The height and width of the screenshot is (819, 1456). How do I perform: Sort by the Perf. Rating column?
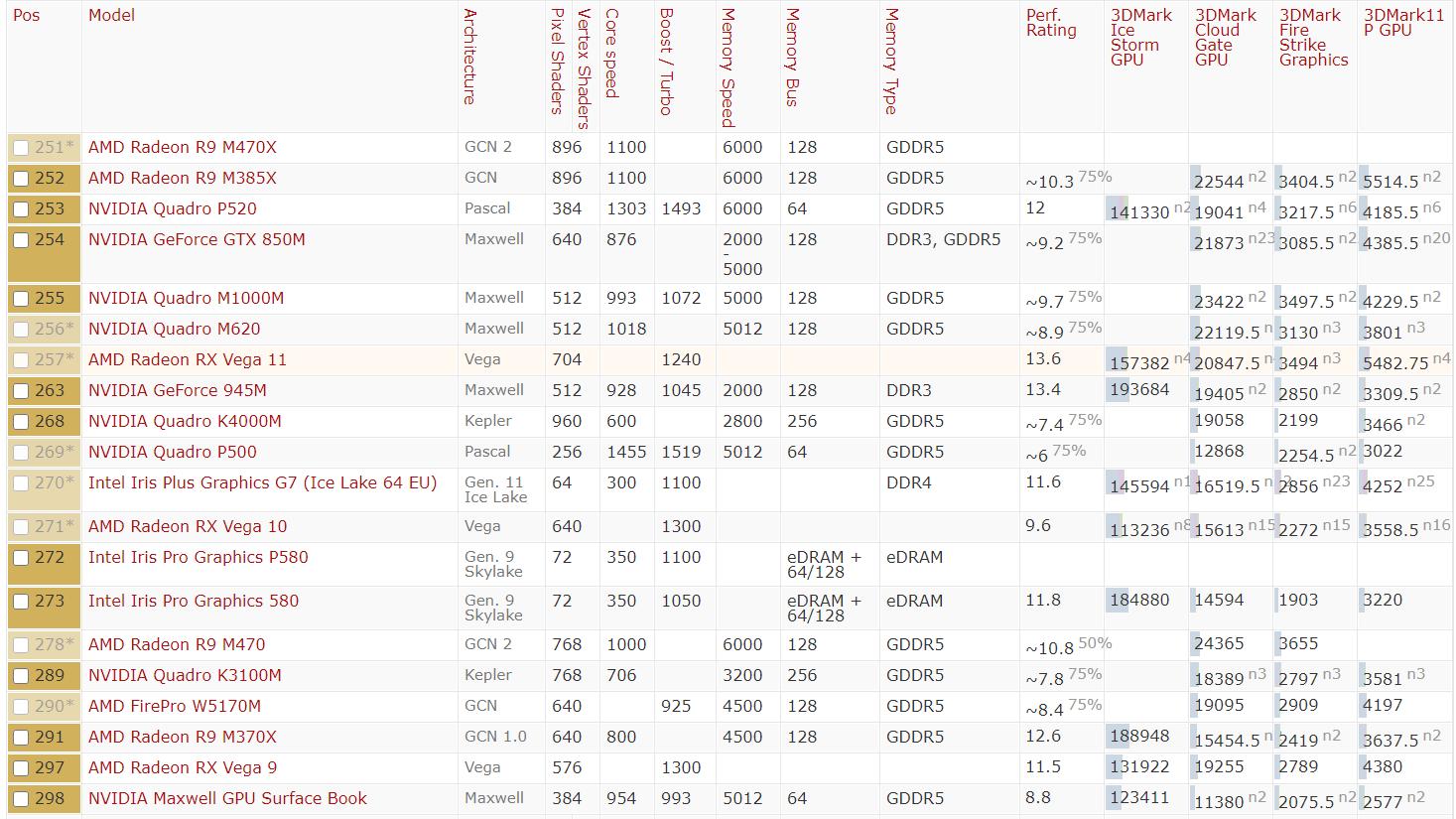(x=1051, y=23)
